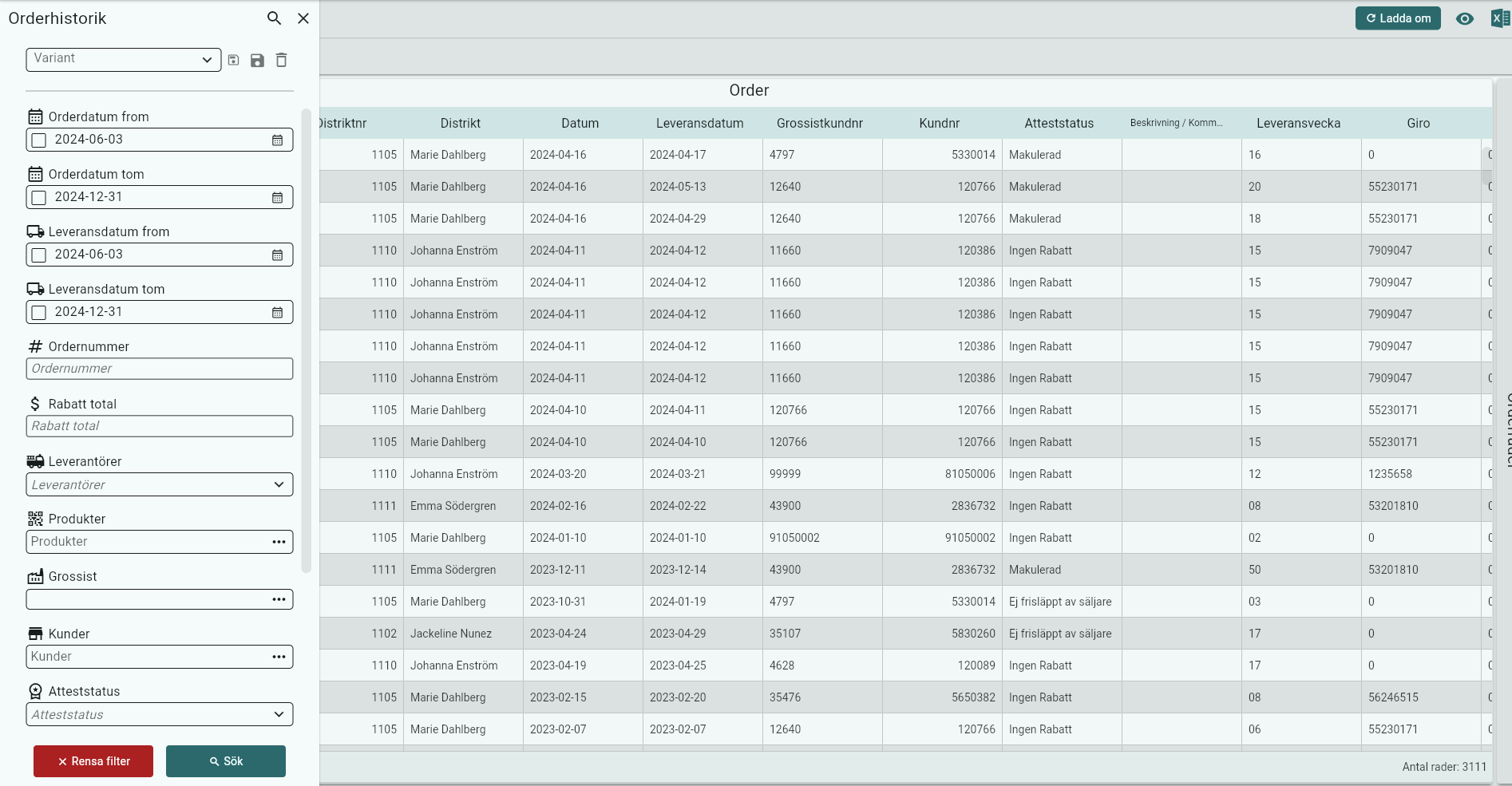This screenshot has height=786, width=1512.
Task: Expand the Leverantörer dropdown
Action: (x=160, y=484)
